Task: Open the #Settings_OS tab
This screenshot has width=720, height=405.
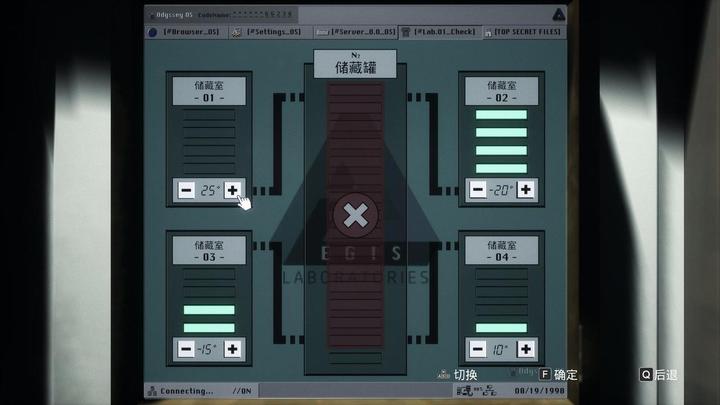Action: point(271,32)
